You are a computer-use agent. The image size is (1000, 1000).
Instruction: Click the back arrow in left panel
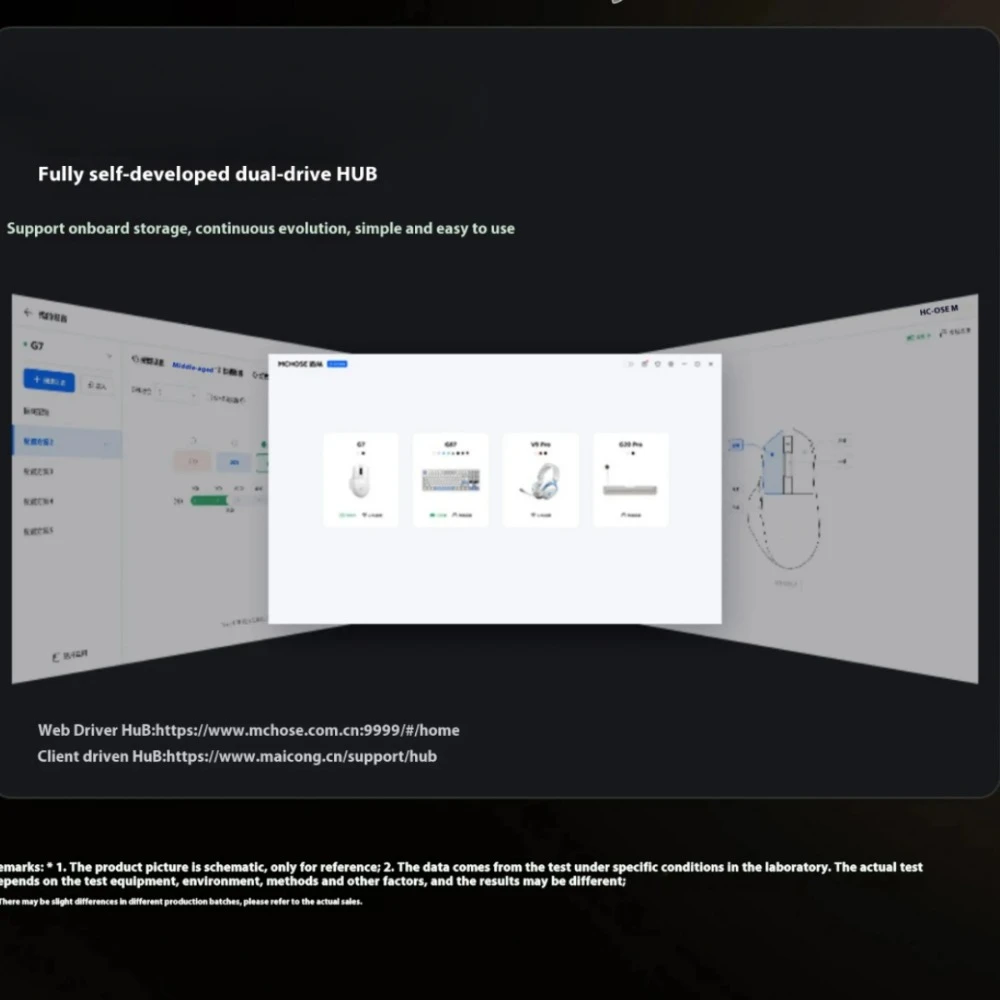point(27,312)
